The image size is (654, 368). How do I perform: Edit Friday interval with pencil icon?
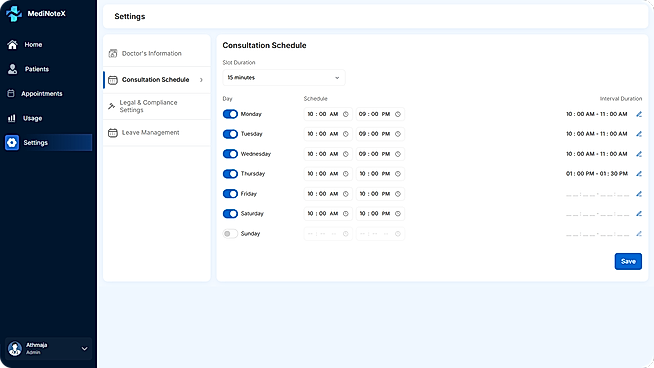[x=639, y=194]
